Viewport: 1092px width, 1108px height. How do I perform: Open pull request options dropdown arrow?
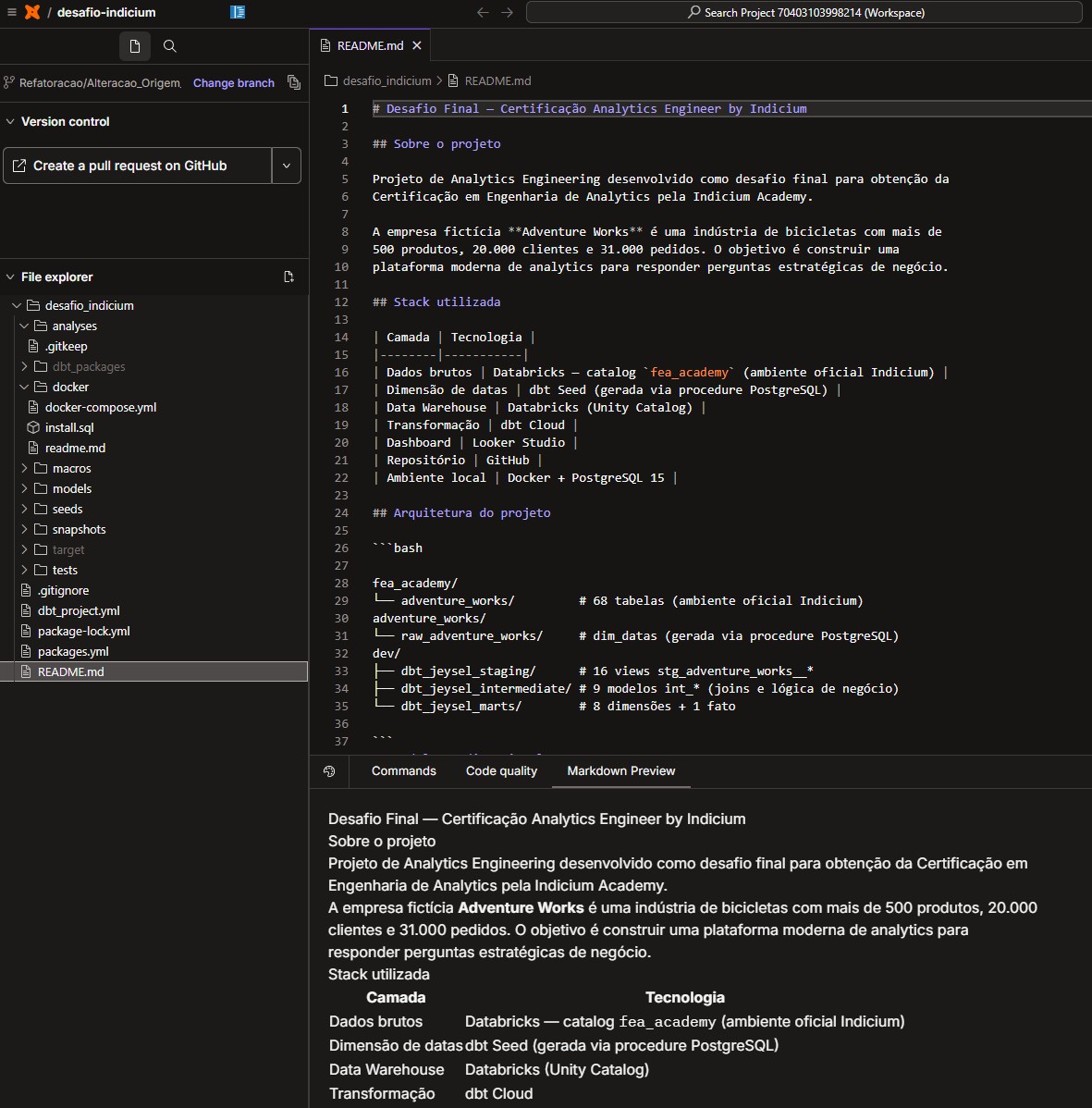pos(287,166)
